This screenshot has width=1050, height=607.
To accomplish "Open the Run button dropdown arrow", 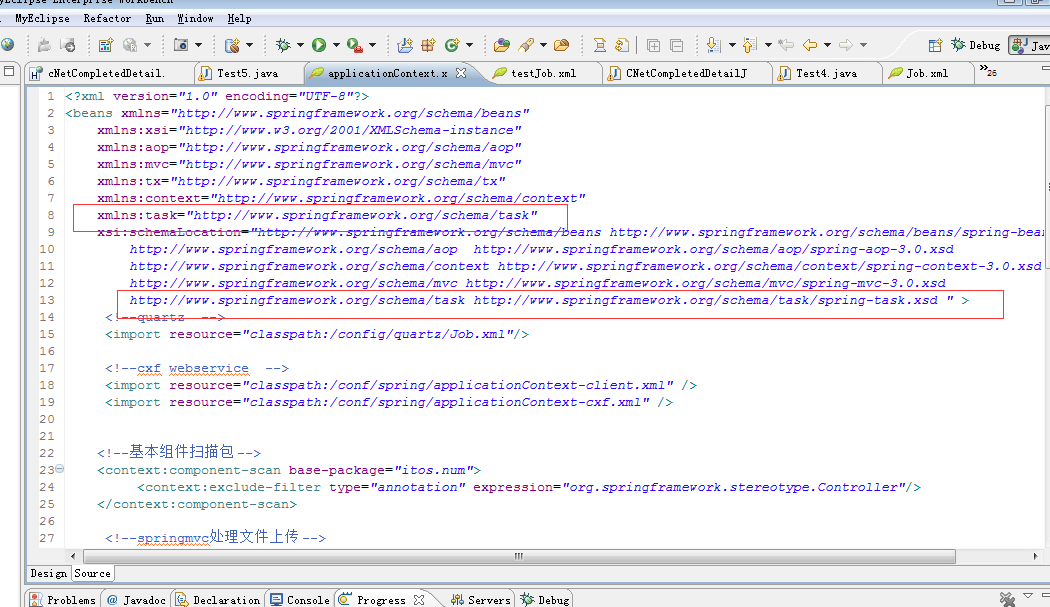I will (335, 45).
